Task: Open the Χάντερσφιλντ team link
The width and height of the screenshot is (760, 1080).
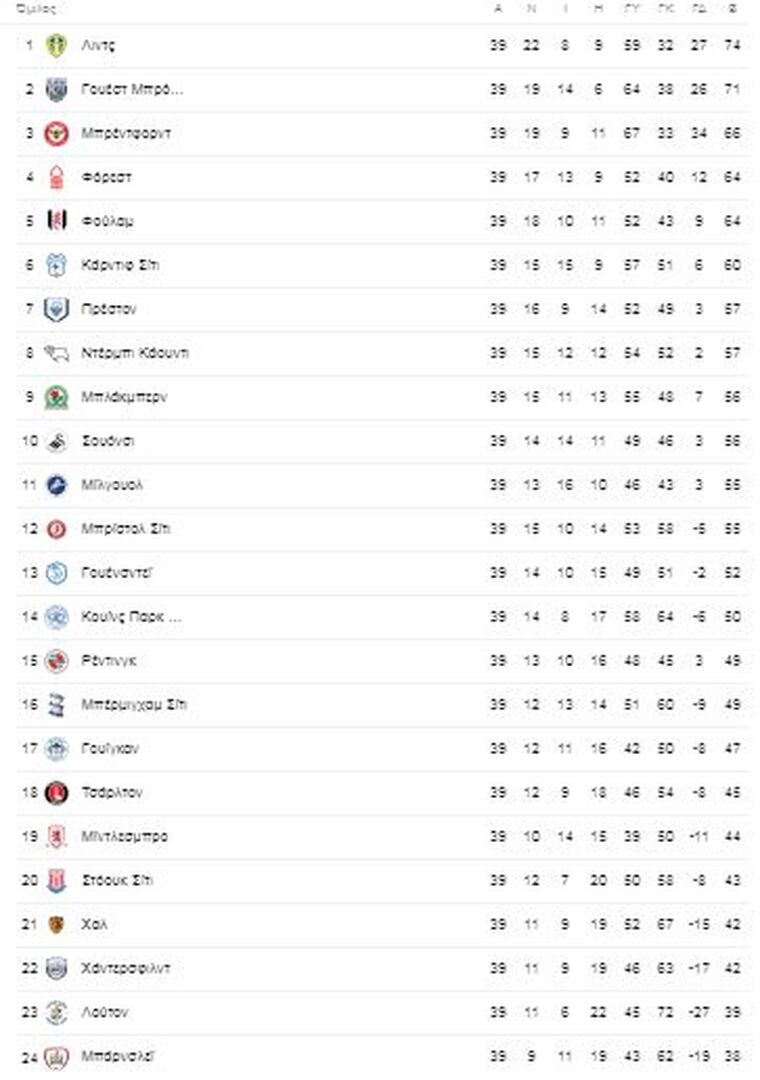Action: pos(125,968)
